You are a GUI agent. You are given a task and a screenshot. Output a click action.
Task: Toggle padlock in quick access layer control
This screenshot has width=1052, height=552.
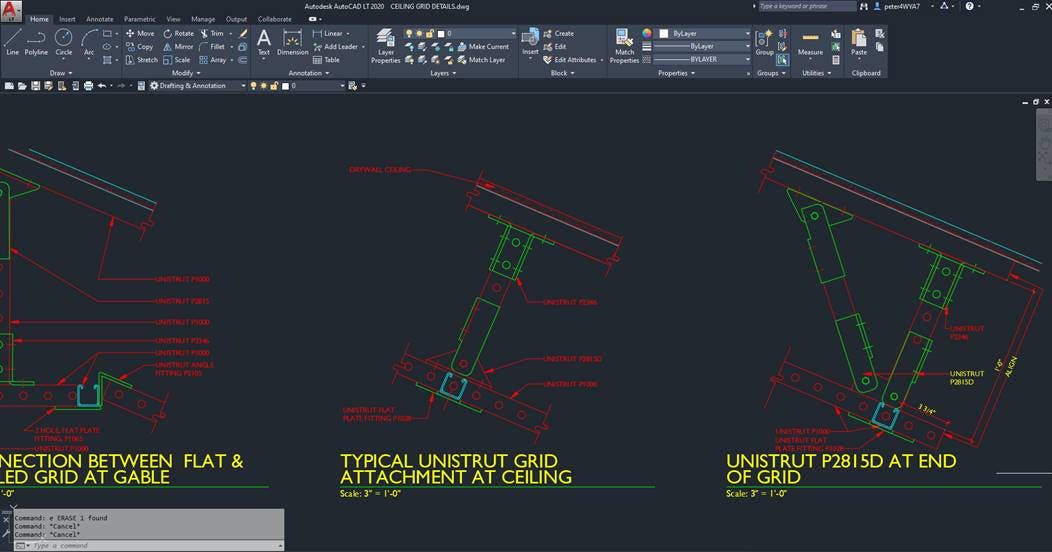coord(274,86)
